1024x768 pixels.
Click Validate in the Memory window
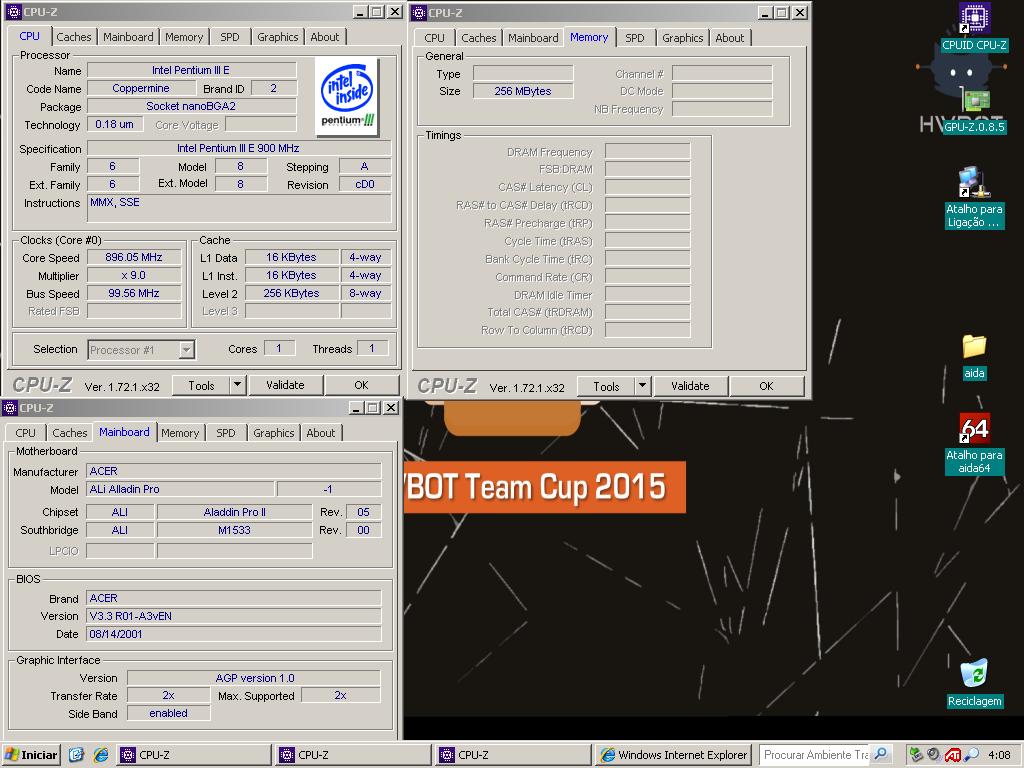point(690,386)
